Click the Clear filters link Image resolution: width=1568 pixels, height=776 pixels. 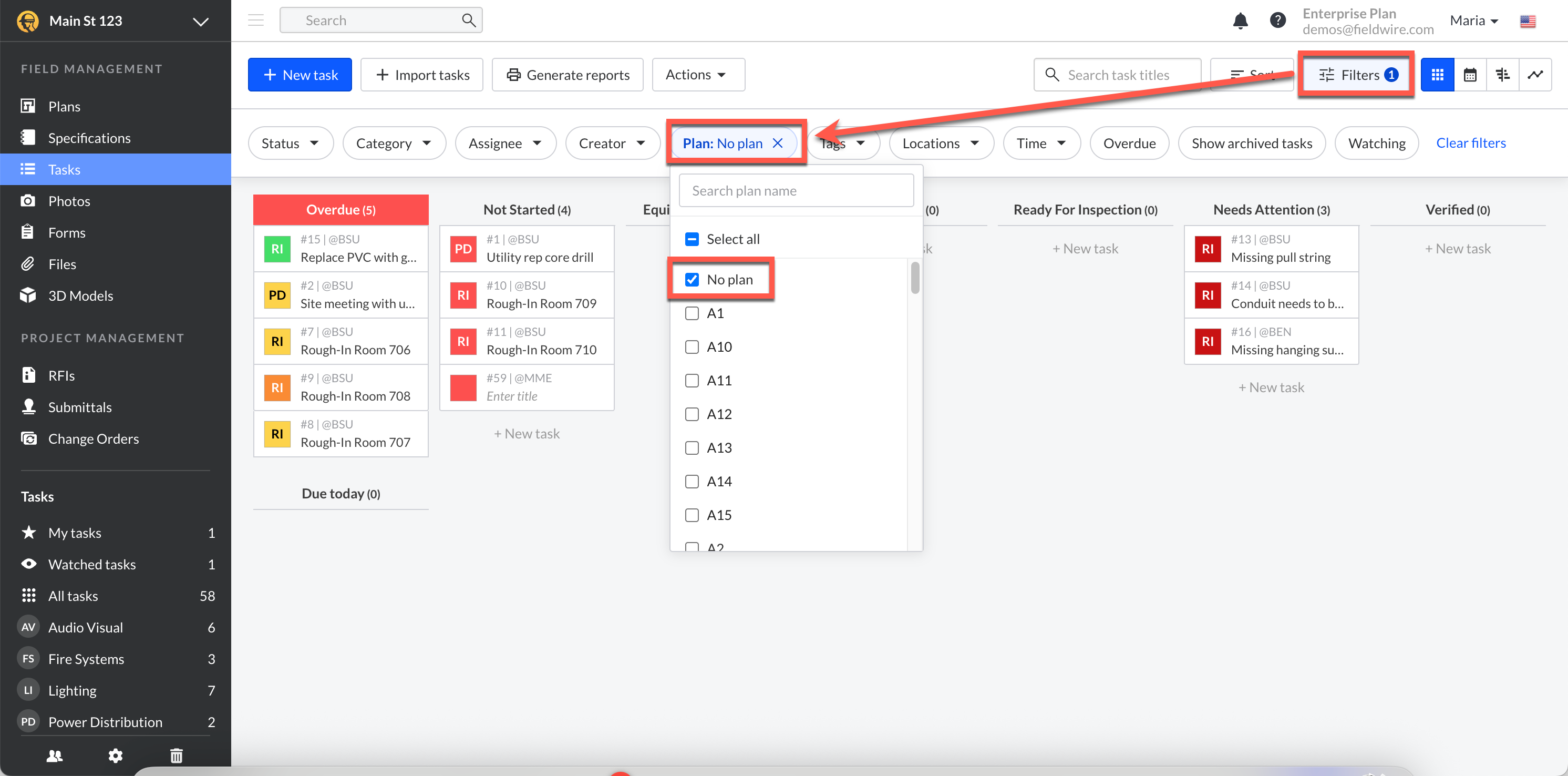[x=1470, y=143]
